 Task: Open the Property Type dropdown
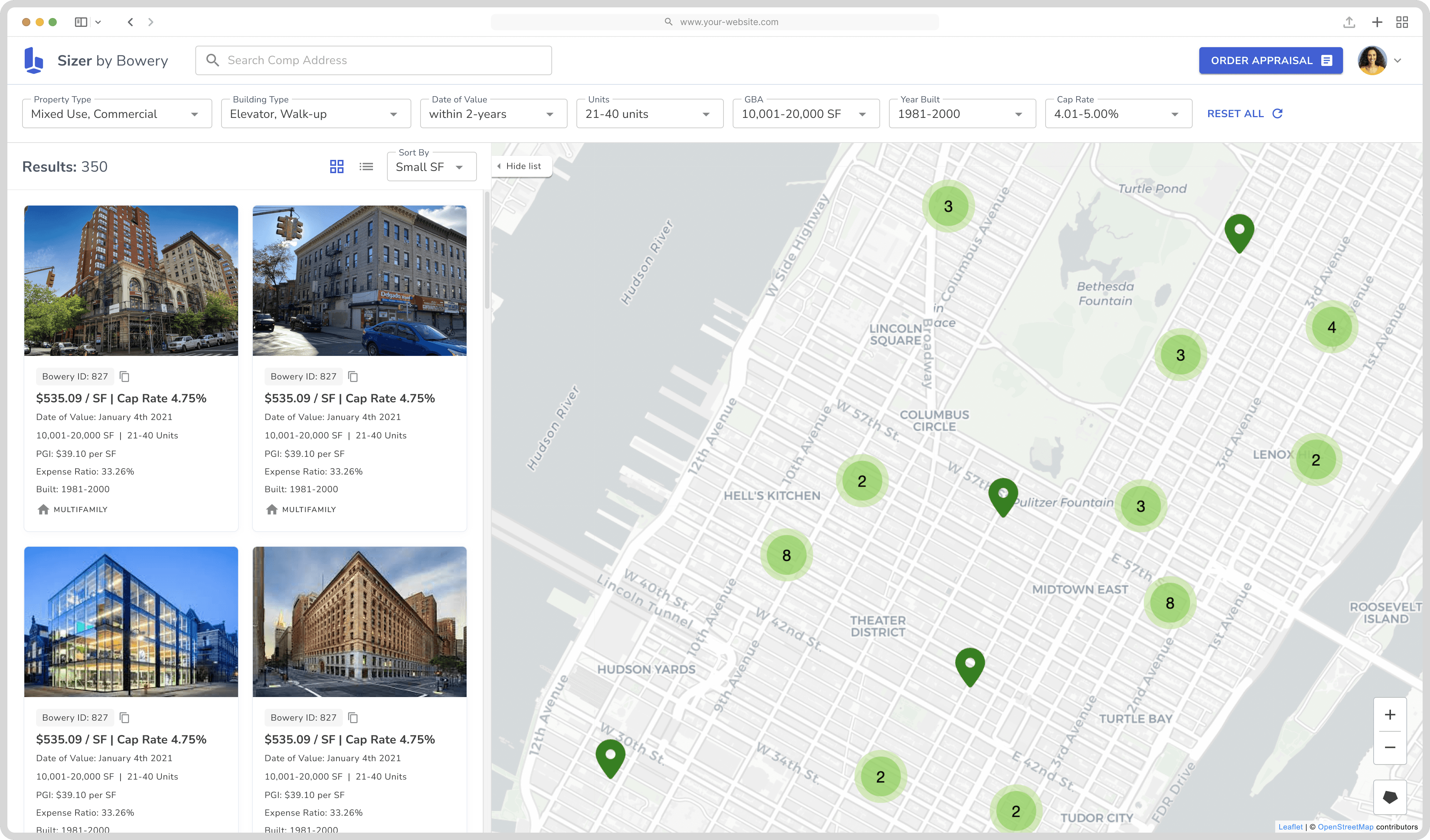117,113
